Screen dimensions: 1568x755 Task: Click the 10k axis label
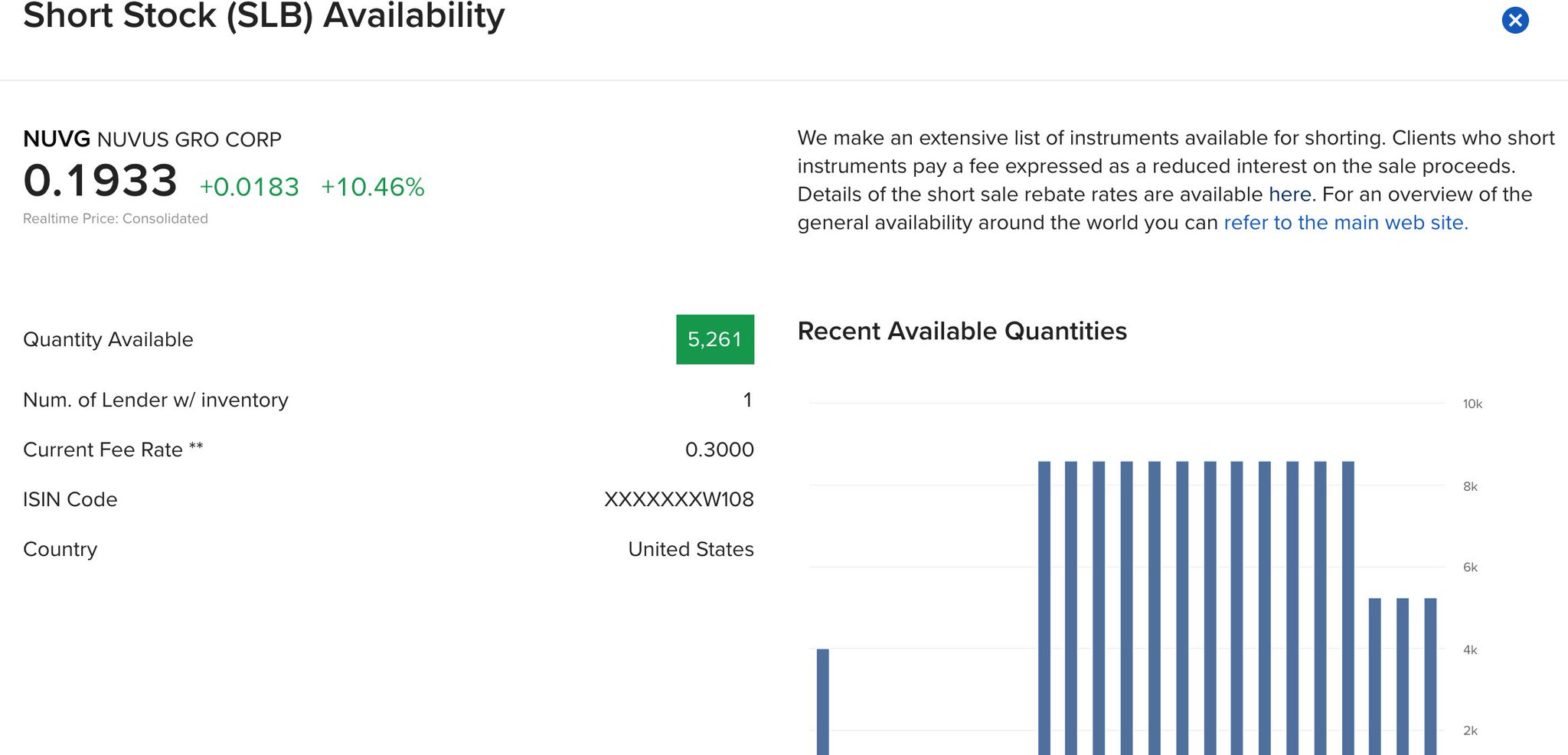1472,404
